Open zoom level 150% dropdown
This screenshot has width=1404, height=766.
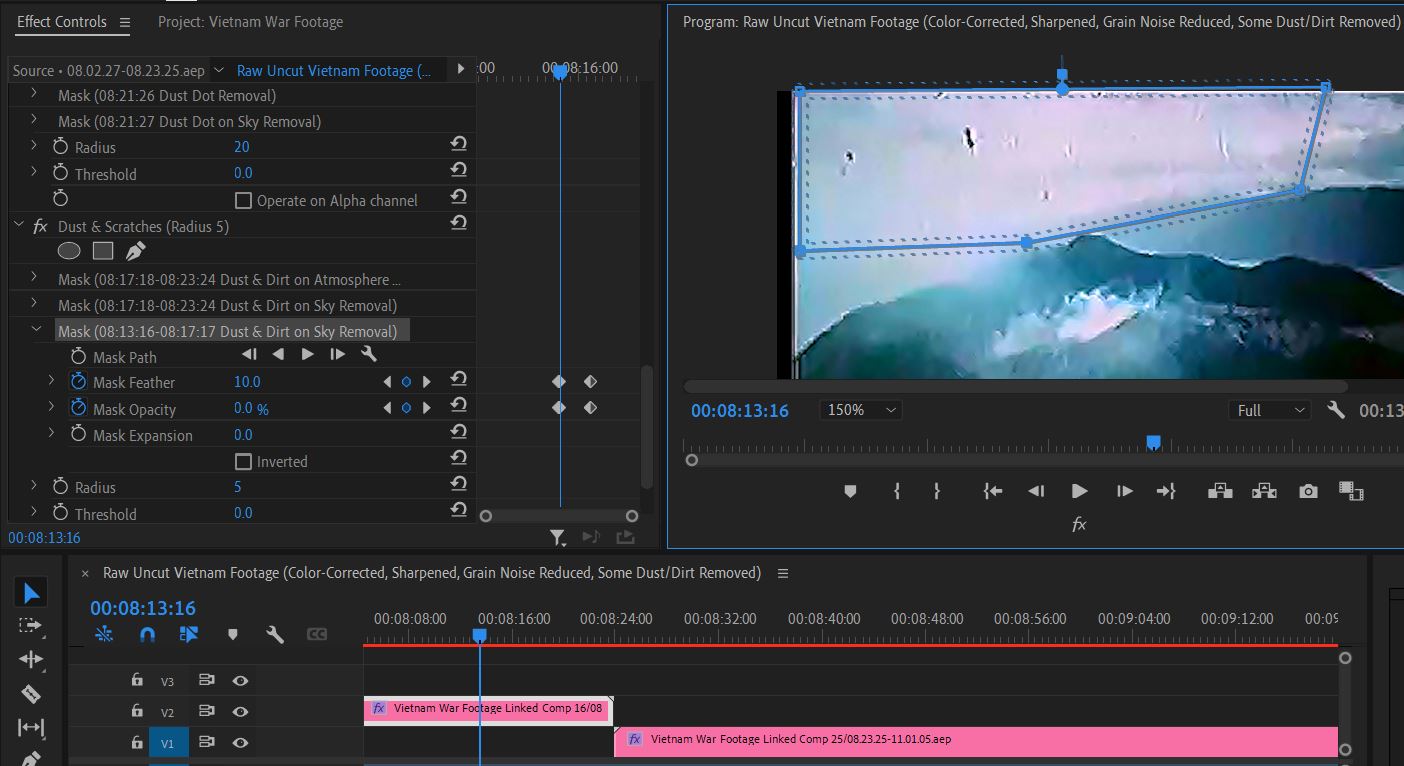click(x=860, y=410)
